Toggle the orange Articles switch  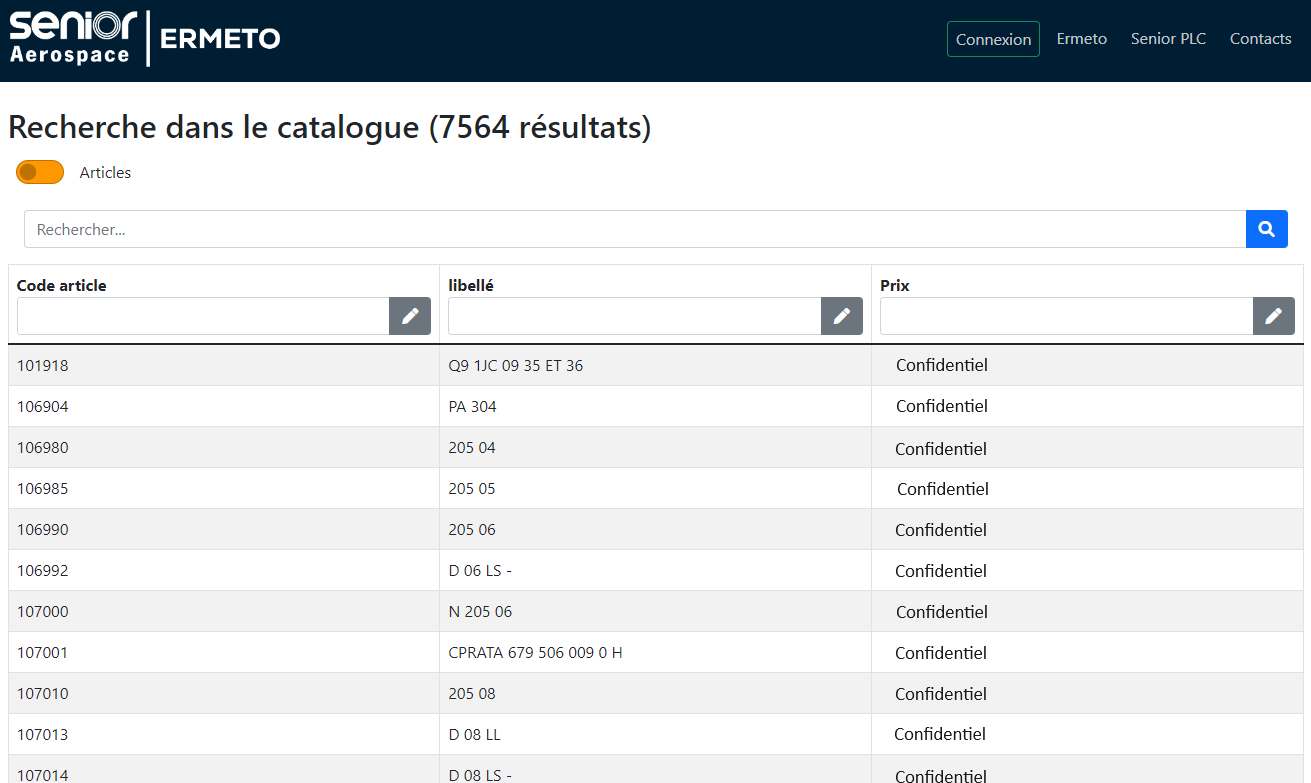[39, 172]
